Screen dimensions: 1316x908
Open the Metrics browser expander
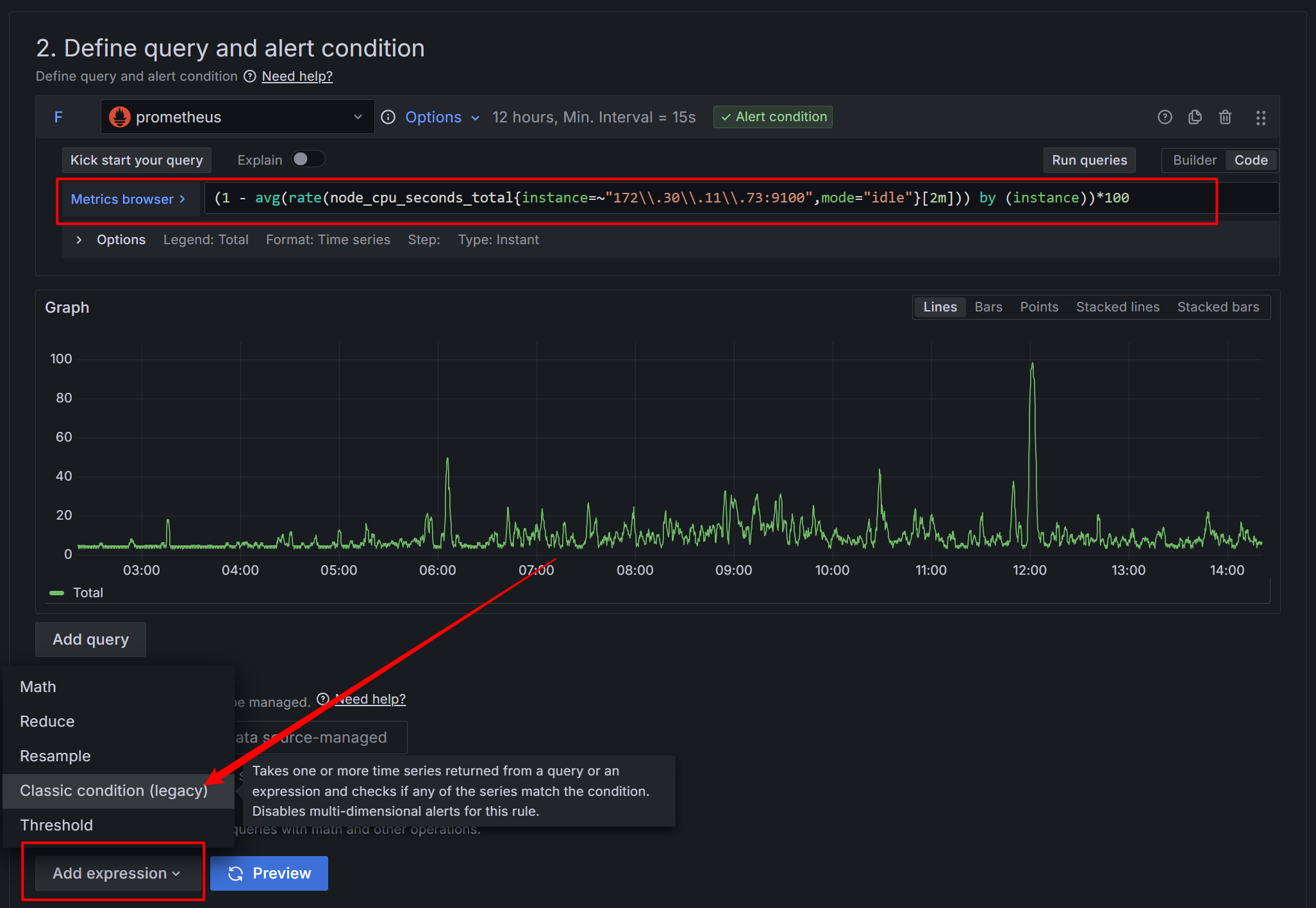128,199
